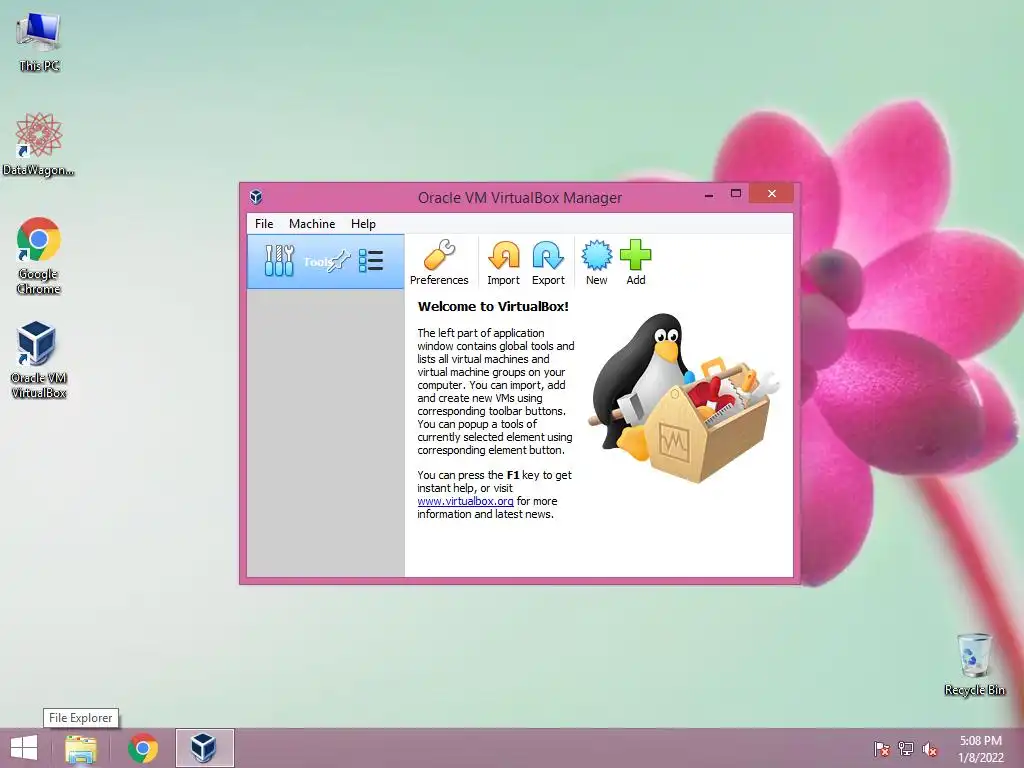Image resolution: width=1024 pixels, height=768 pixels.
Task: Open the File menu
Action: [264, 223]
